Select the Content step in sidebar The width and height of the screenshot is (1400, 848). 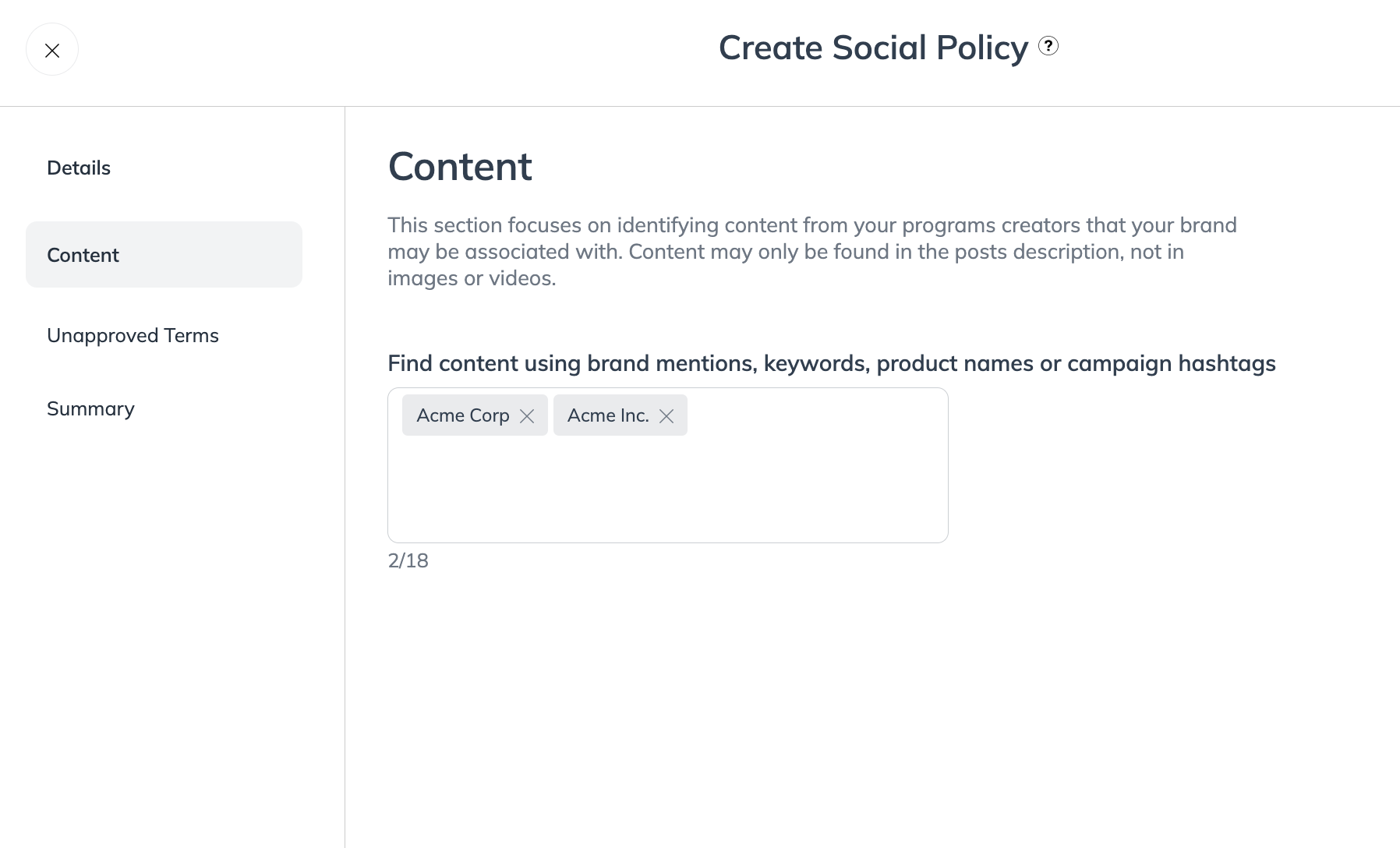(x=164, y=255)
